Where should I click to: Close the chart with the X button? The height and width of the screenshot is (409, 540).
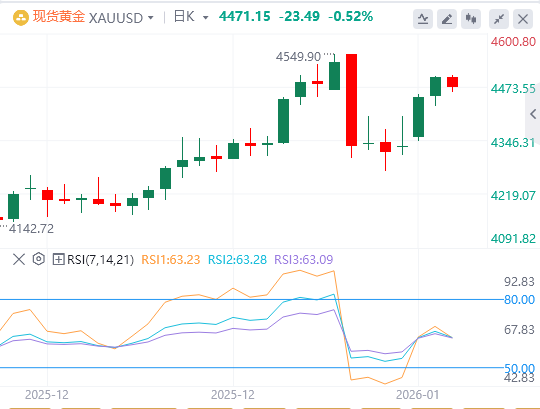pos(523,19)
